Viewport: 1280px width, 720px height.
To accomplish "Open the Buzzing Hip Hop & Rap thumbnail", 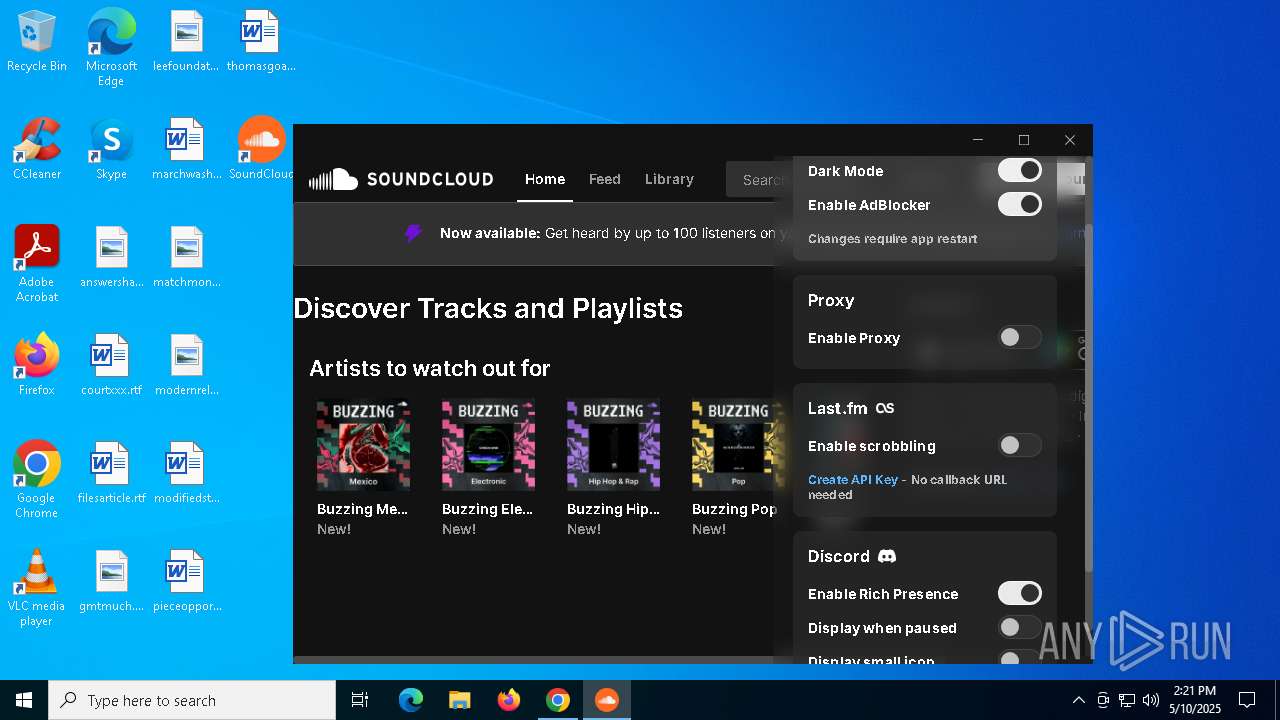I will point(613,445).
